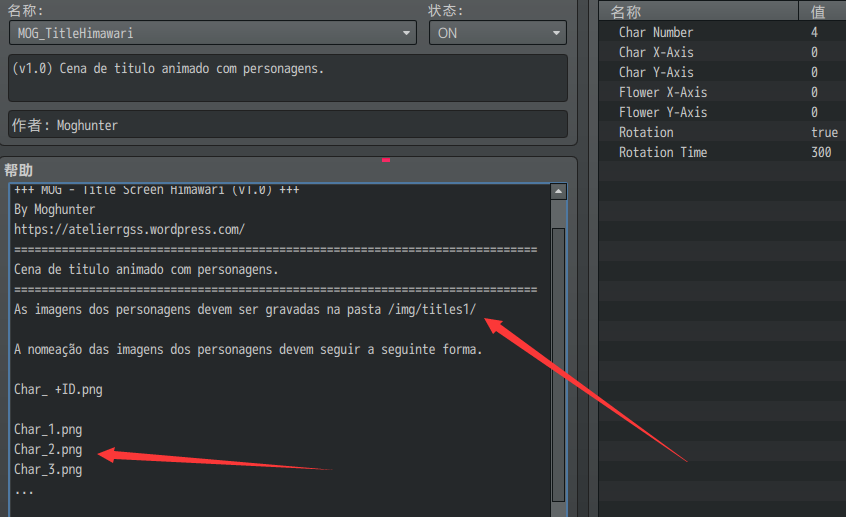The width and height of the screenshot is (846, 517).
Task: Click the Char_1.png line in help text
Action: pos(48,430)
